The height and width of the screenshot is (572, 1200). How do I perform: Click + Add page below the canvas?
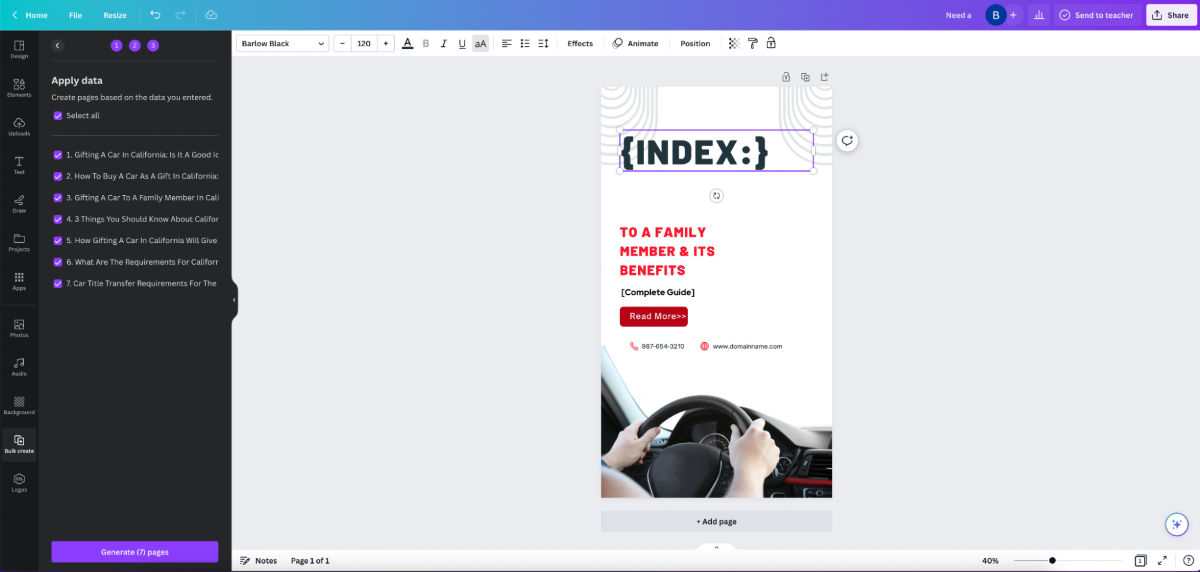pyautogui.click(x=716, y=521)
